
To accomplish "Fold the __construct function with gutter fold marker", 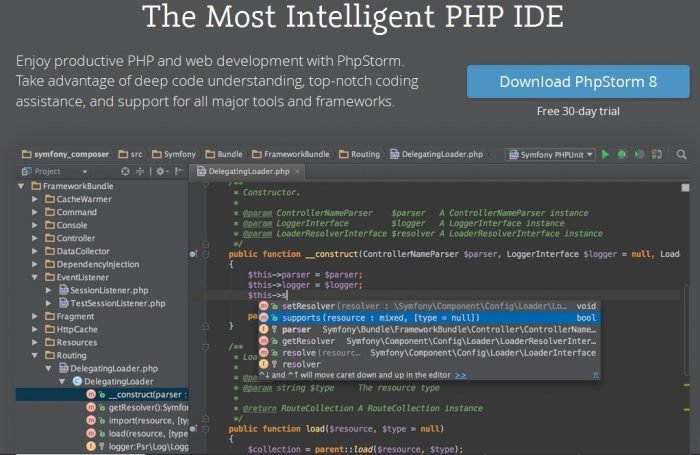I will (x=206, y=255).
